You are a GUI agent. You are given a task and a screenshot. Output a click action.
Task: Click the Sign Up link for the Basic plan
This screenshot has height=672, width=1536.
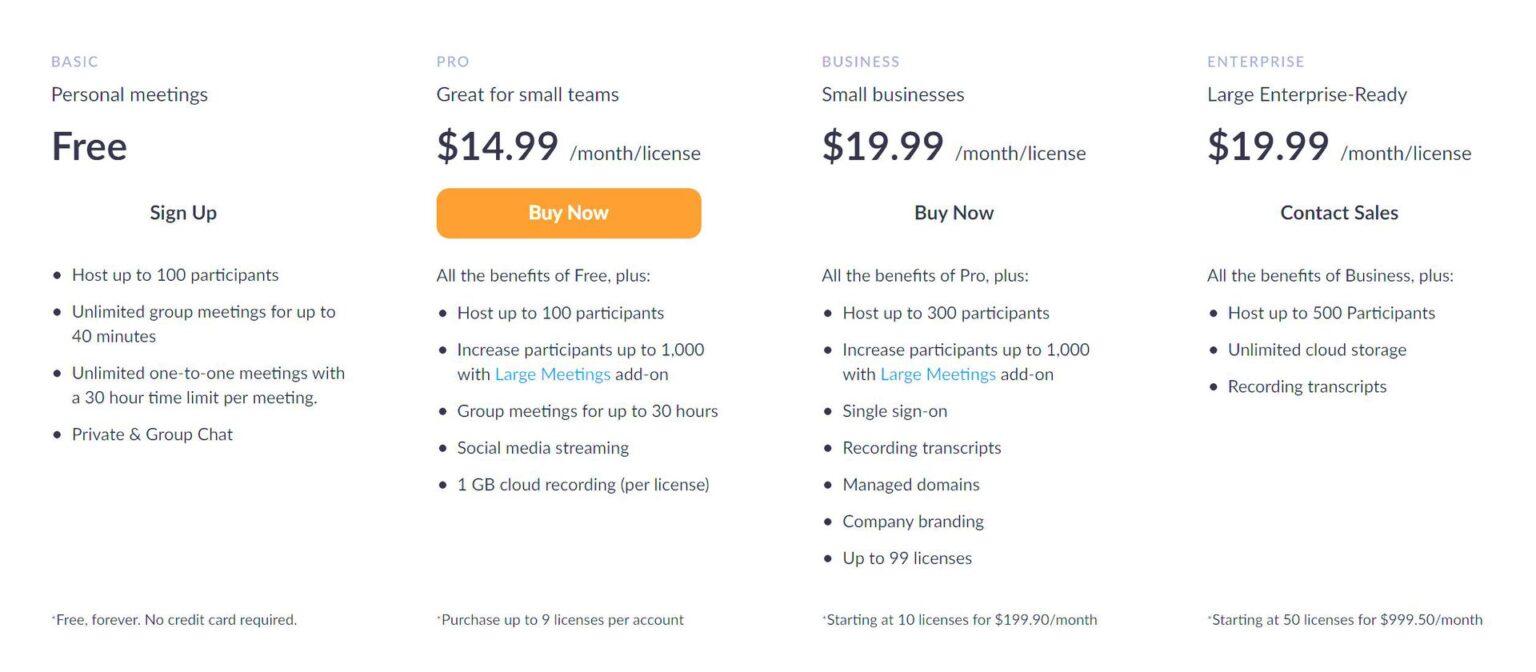click(183, 212)
